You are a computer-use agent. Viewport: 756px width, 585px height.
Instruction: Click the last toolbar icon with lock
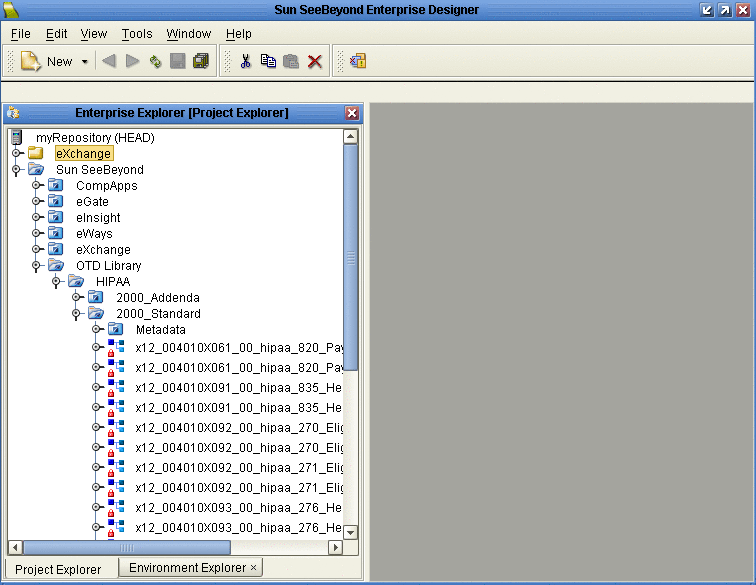tap(358, 61)
